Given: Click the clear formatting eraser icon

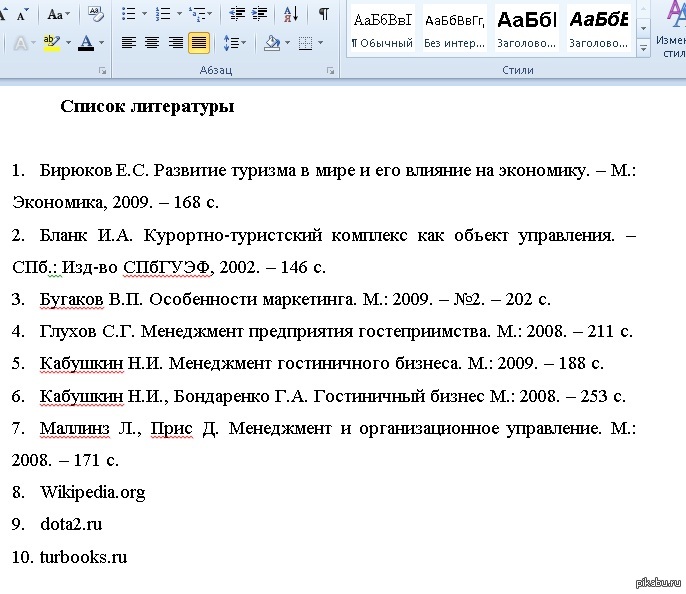Looking at the screenshot, I should tap(95, 14).
